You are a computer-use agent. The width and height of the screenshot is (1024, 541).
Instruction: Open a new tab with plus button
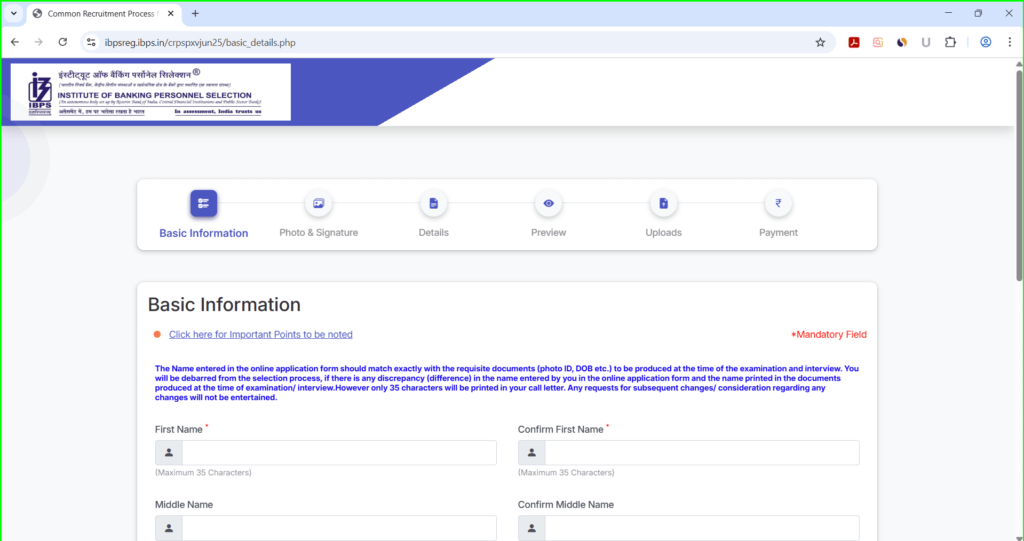coord(195,13)
